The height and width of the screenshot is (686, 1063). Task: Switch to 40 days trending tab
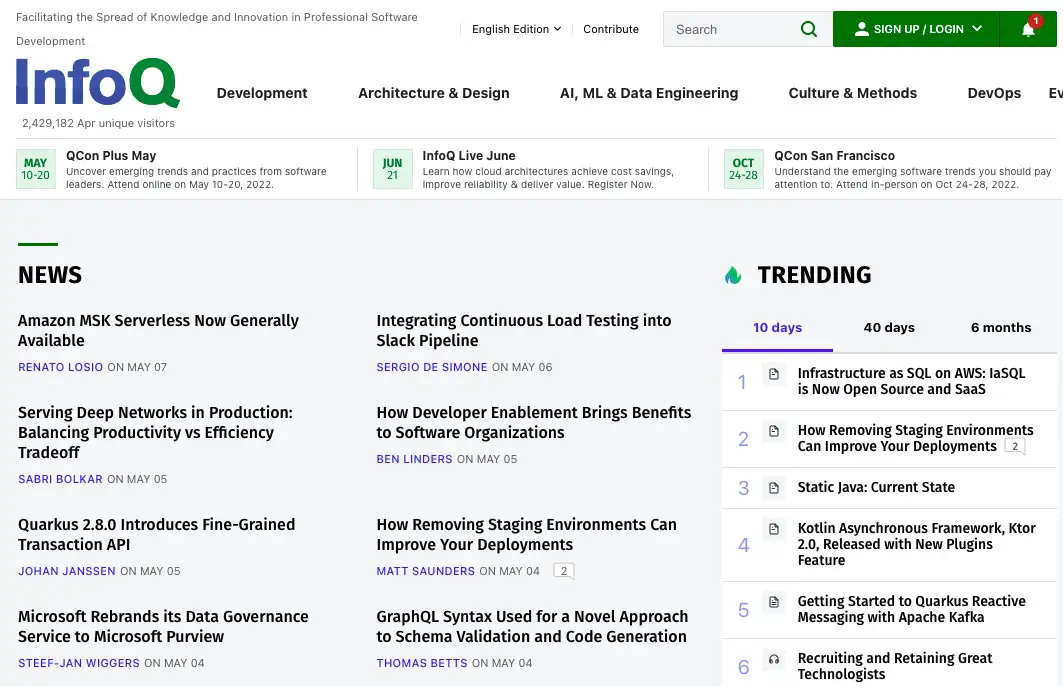pos(889,328)
